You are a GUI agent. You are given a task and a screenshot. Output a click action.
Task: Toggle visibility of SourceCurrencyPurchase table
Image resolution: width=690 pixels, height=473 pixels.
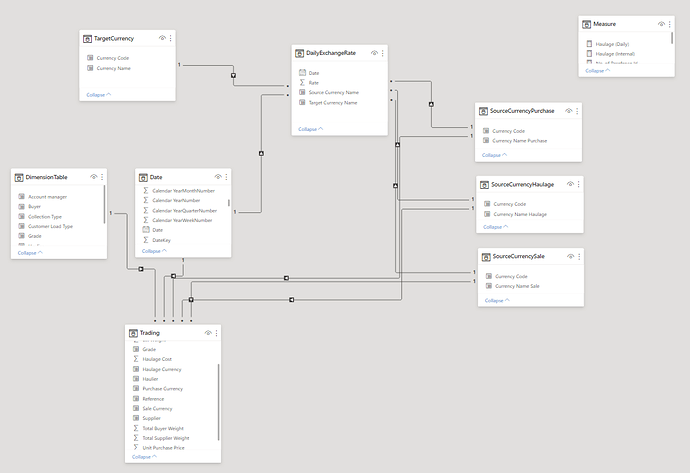click(569, 111)
